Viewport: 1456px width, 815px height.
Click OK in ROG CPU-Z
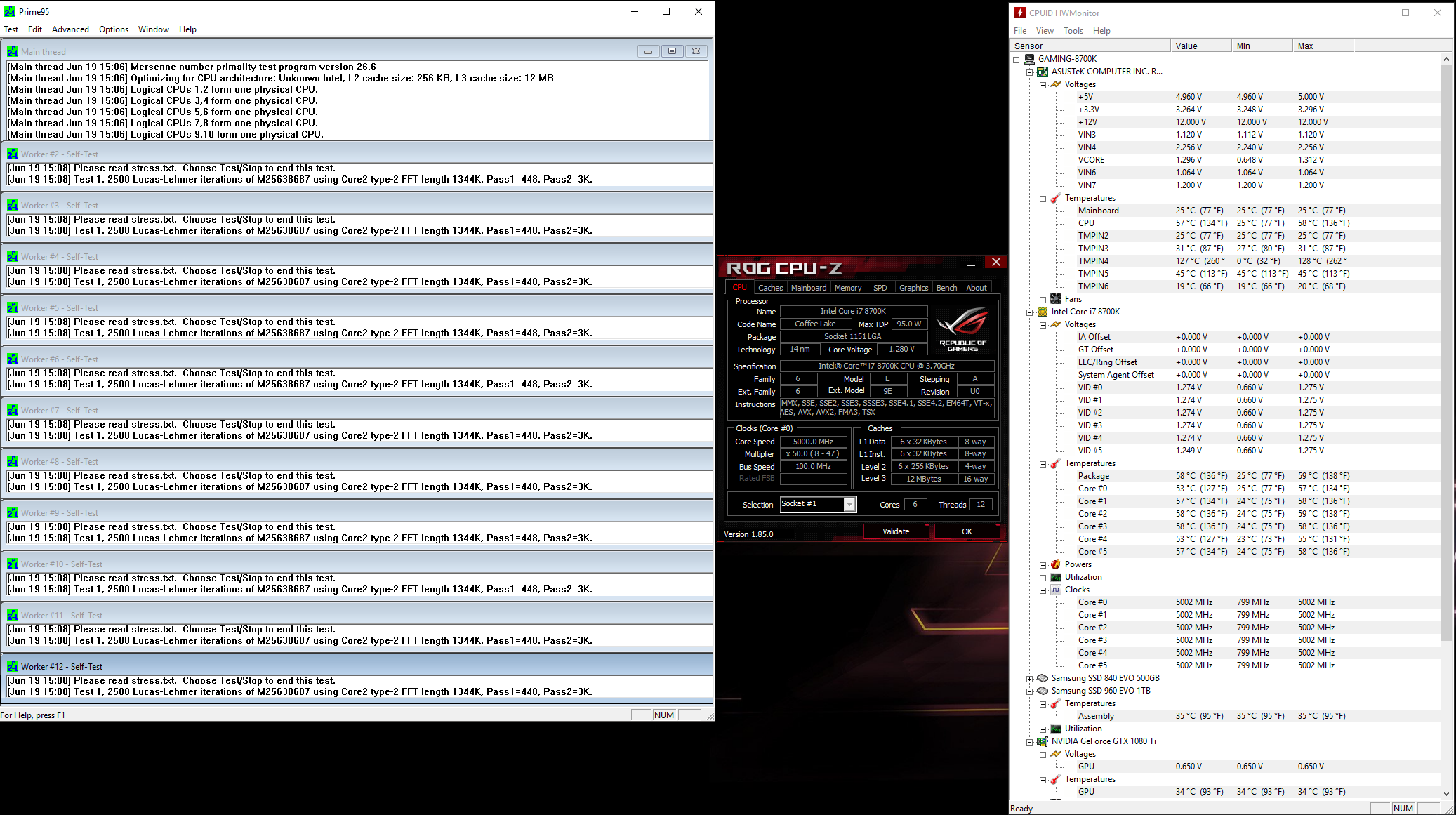pos(967,531)
